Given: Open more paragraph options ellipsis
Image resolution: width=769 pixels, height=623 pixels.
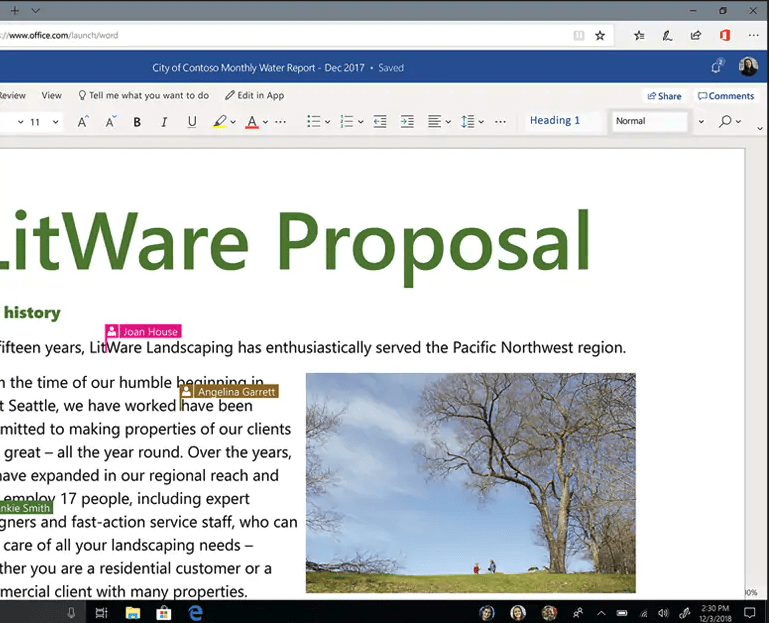Looking at the screenshot, I should click(x=500, y=122).
